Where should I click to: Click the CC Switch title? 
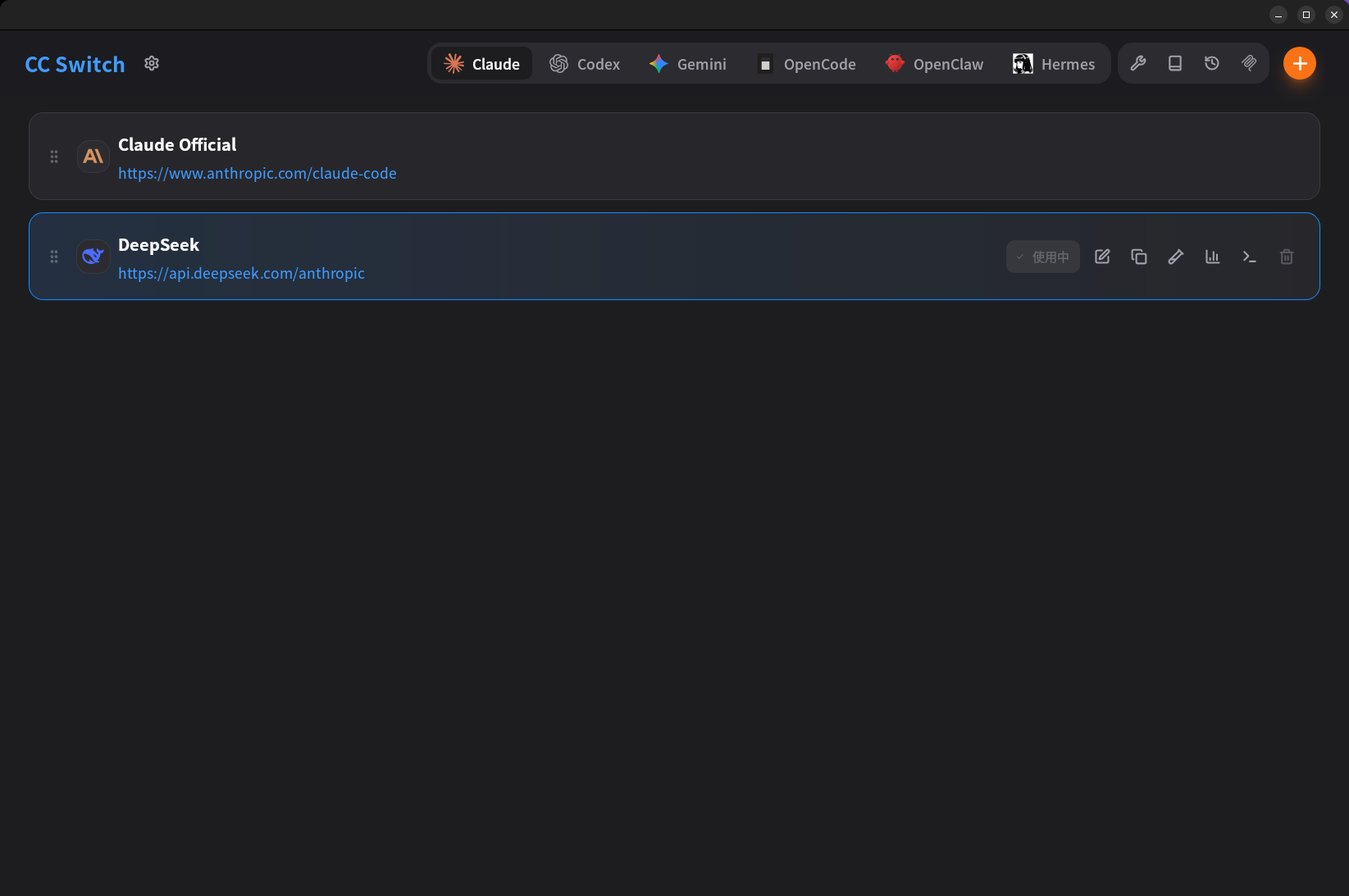pyautogui.click(x=75, y=64)
